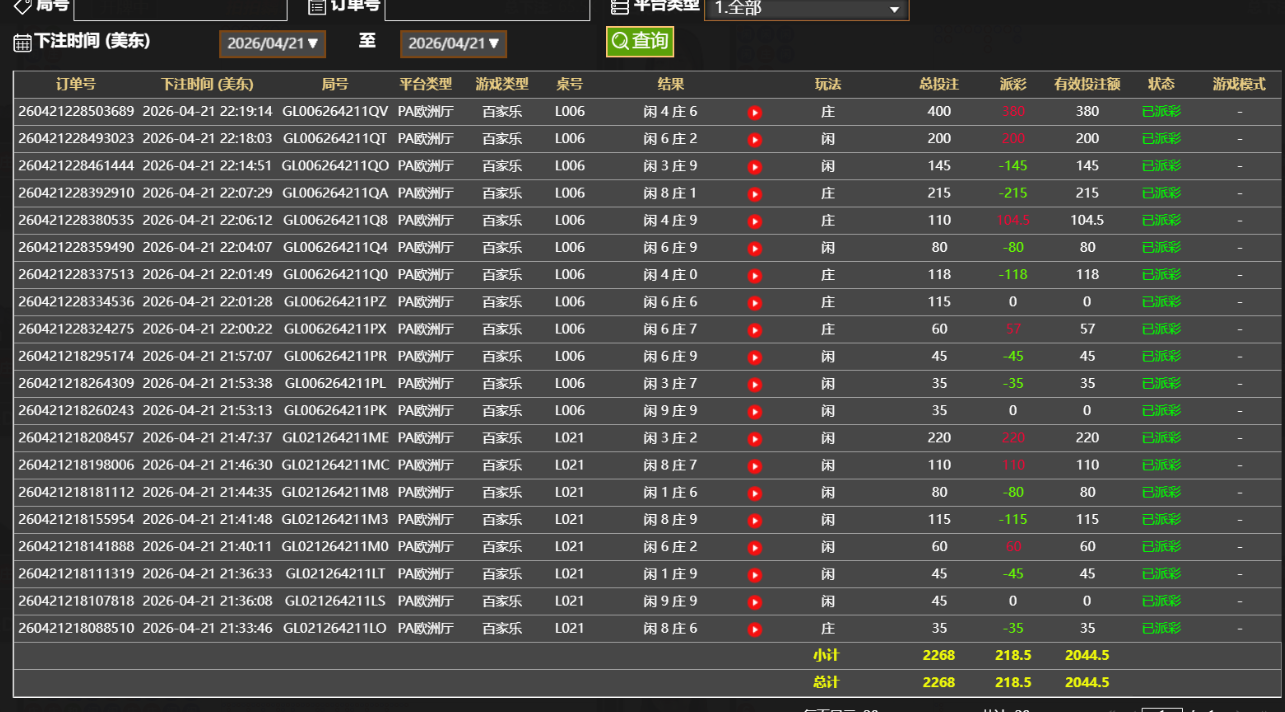Click the 总计 grand total label
The width and height of the screenshot is (1285, 712).
pos(826,682)
